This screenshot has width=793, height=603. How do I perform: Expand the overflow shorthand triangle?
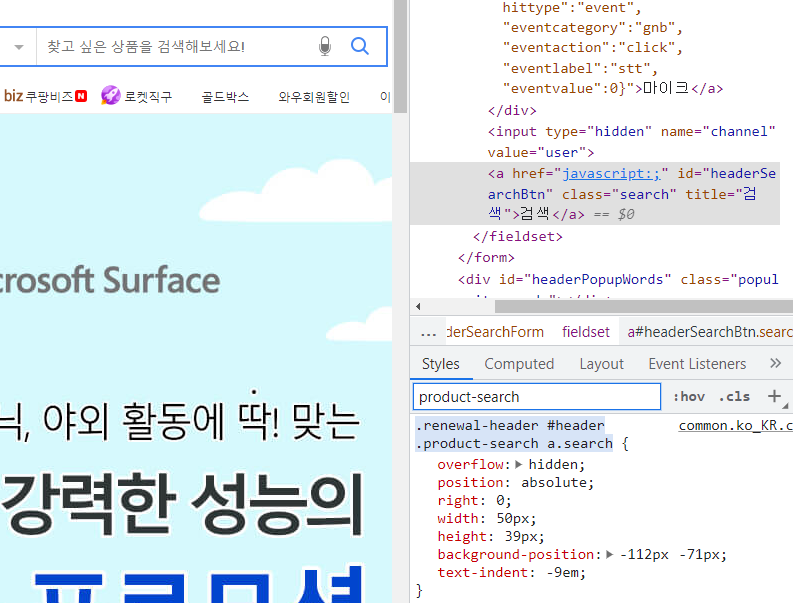click(518, 464)
